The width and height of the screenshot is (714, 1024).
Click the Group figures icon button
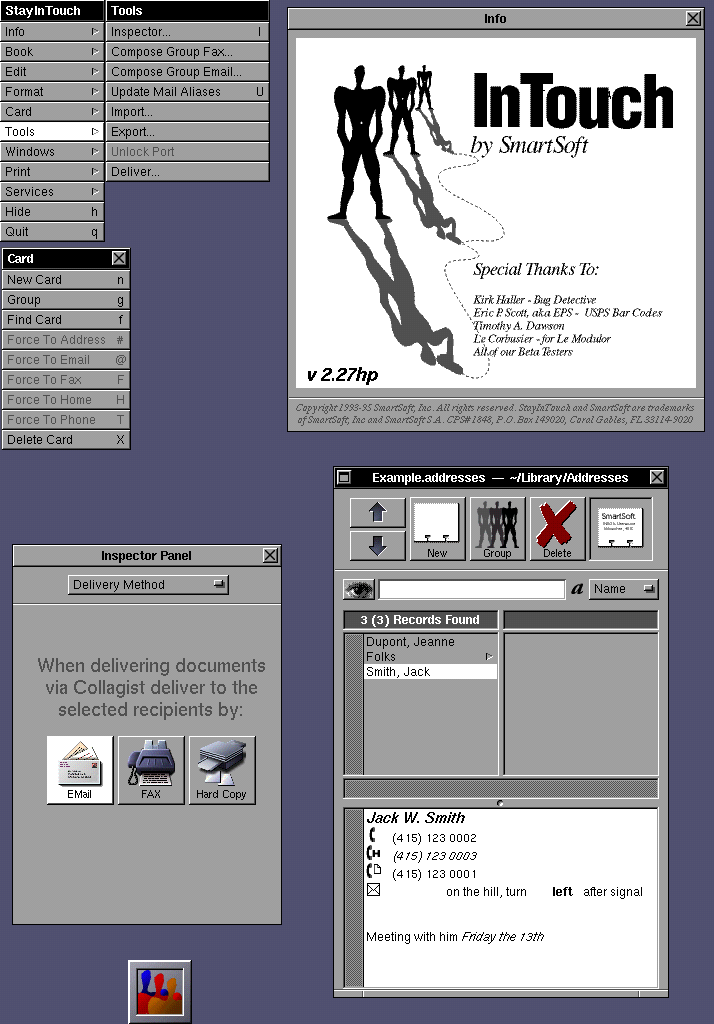tap(497, 529)
